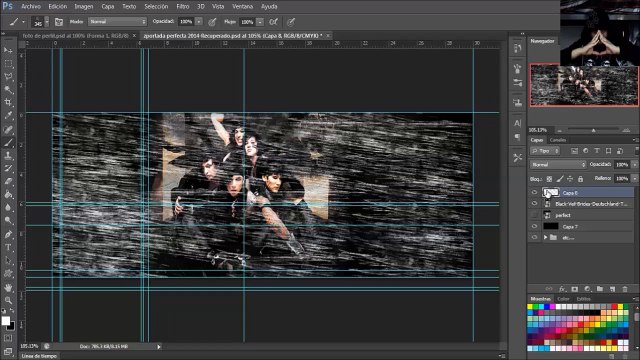Toggle lock position
This screenshot has height=360, width=640.
point(570,179)
